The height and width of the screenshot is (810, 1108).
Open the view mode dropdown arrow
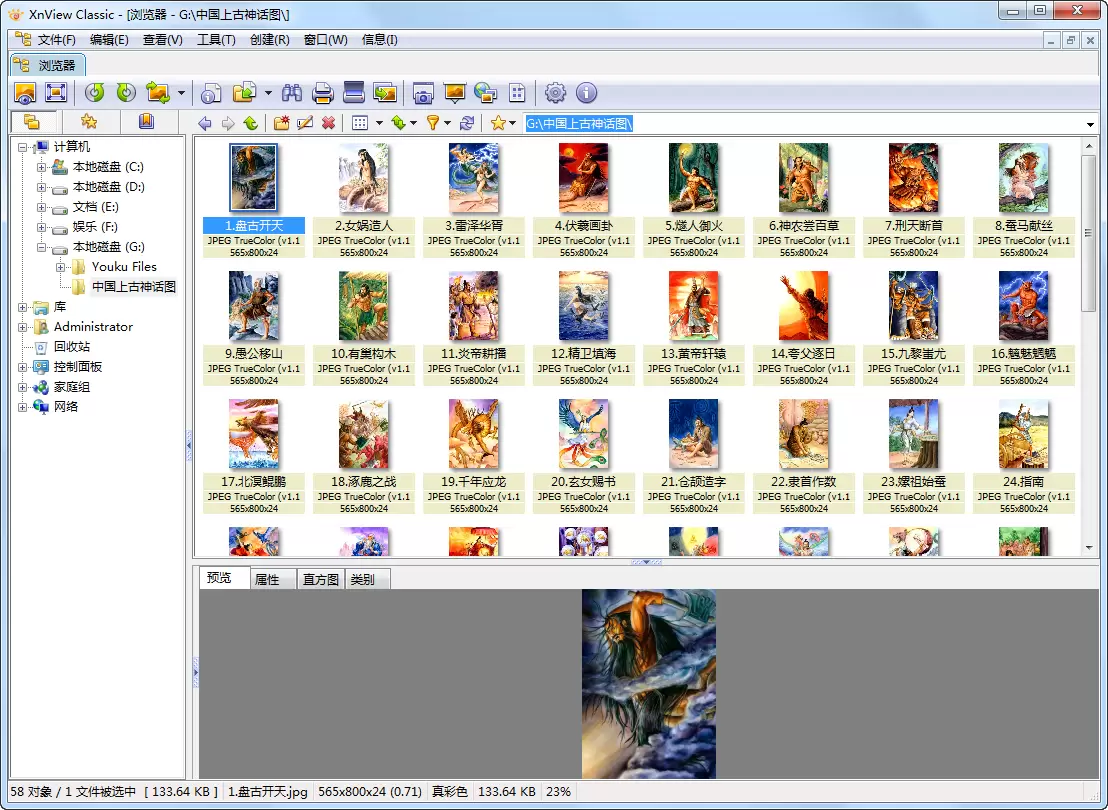[379, 124]
